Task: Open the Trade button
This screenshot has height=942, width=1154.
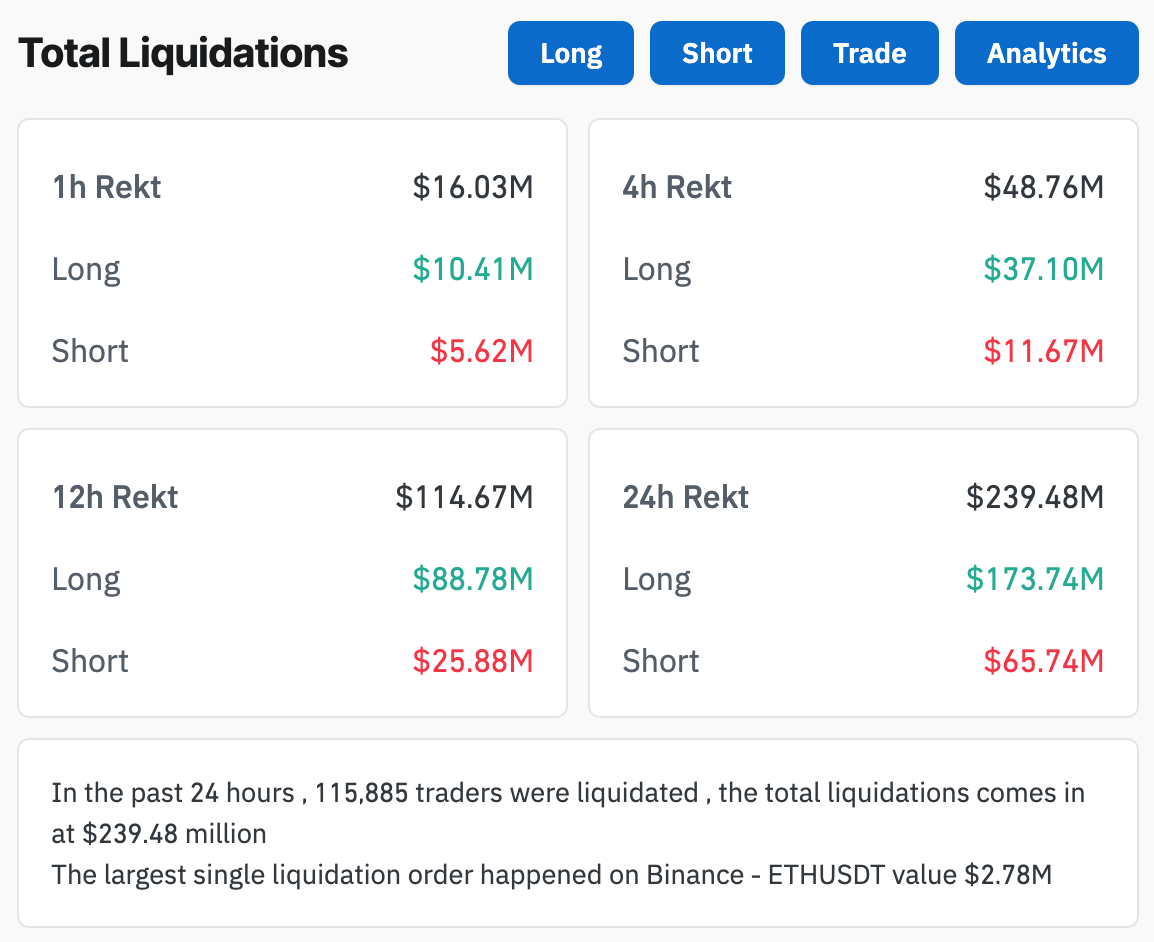Action: point(869,53)
